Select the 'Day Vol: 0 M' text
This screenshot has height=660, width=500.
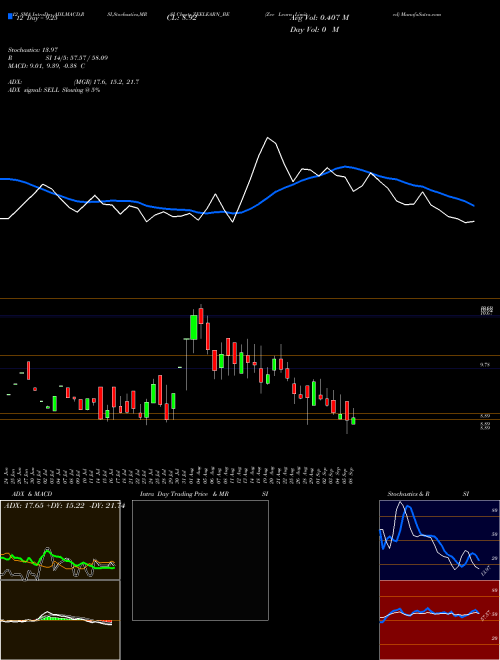pos(314,30)
